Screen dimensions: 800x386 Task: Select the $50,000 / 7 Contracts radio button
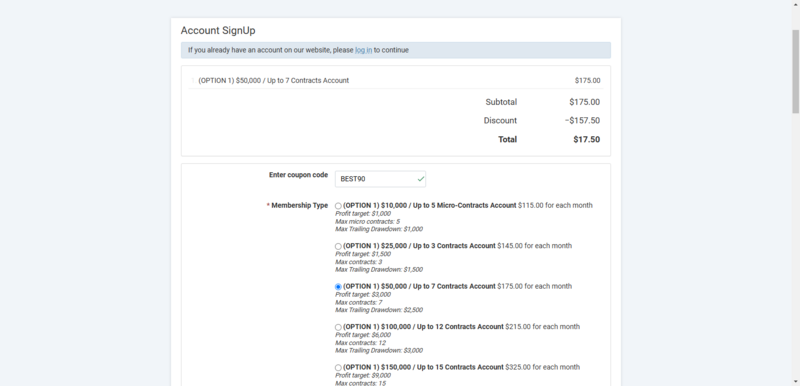tap(338, 287)
